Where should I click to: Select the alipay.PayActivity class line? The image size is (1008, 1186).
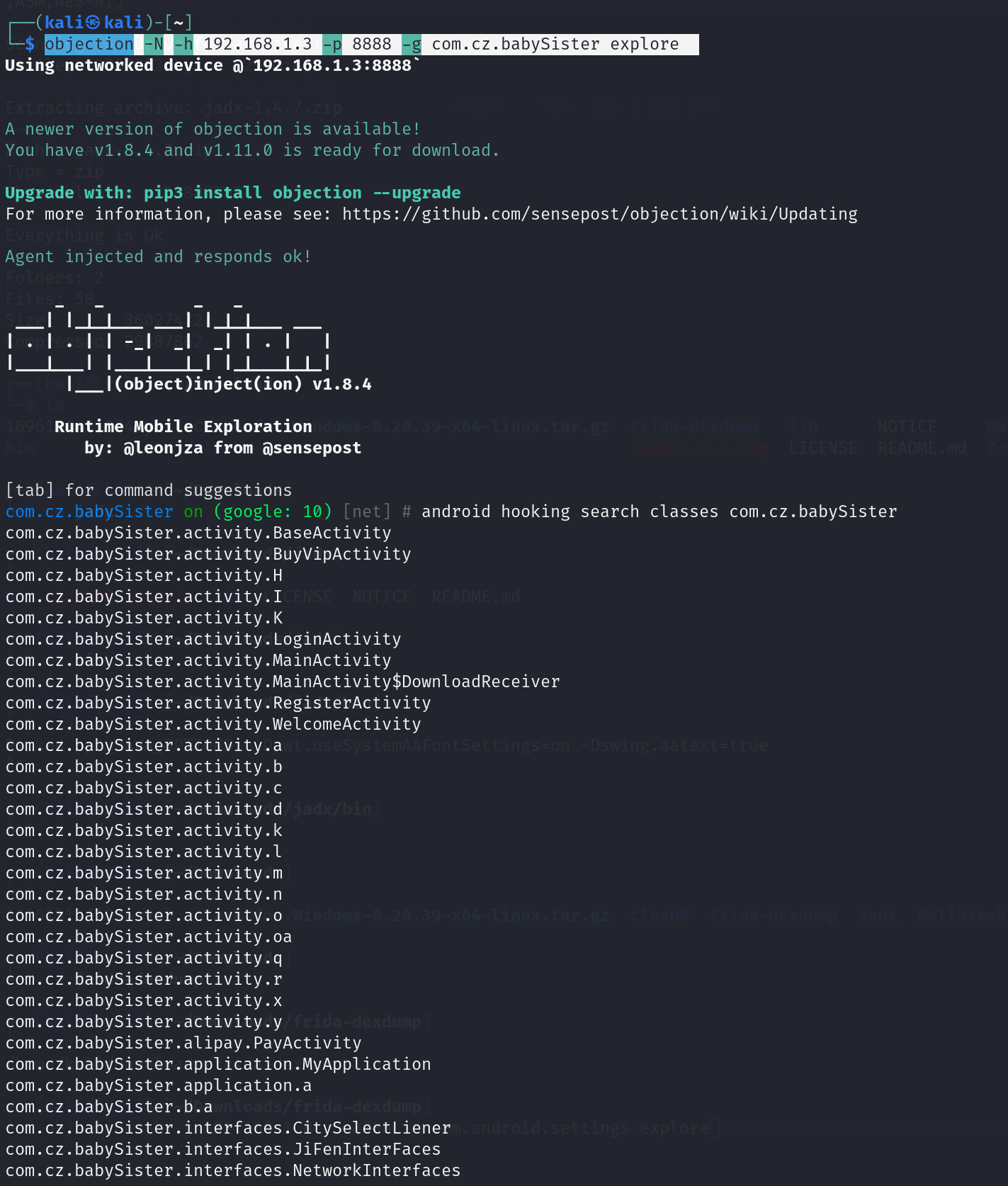click(183, 1043)
